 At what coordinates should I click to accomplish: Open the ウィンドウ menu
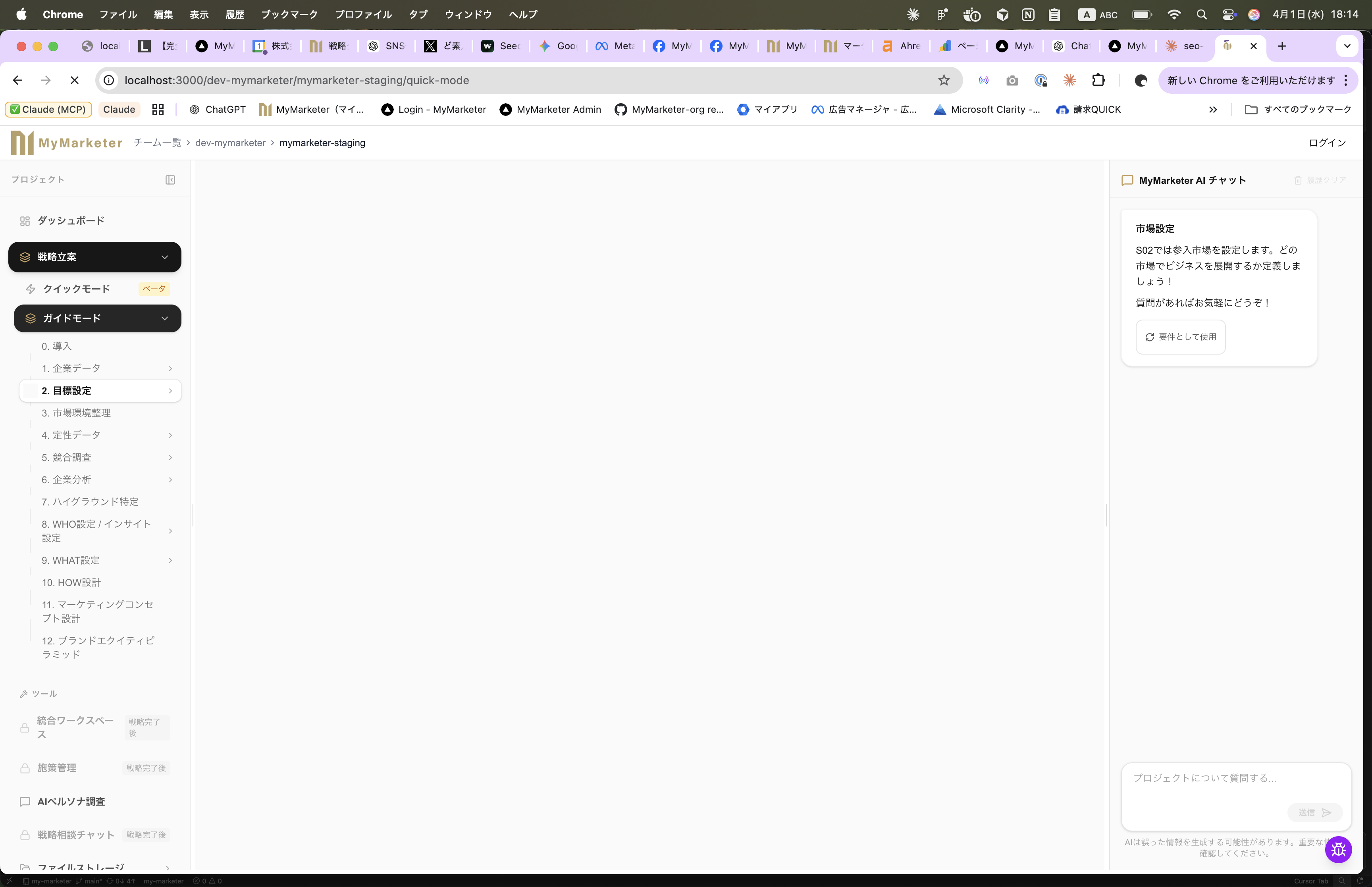pos(468,14)
